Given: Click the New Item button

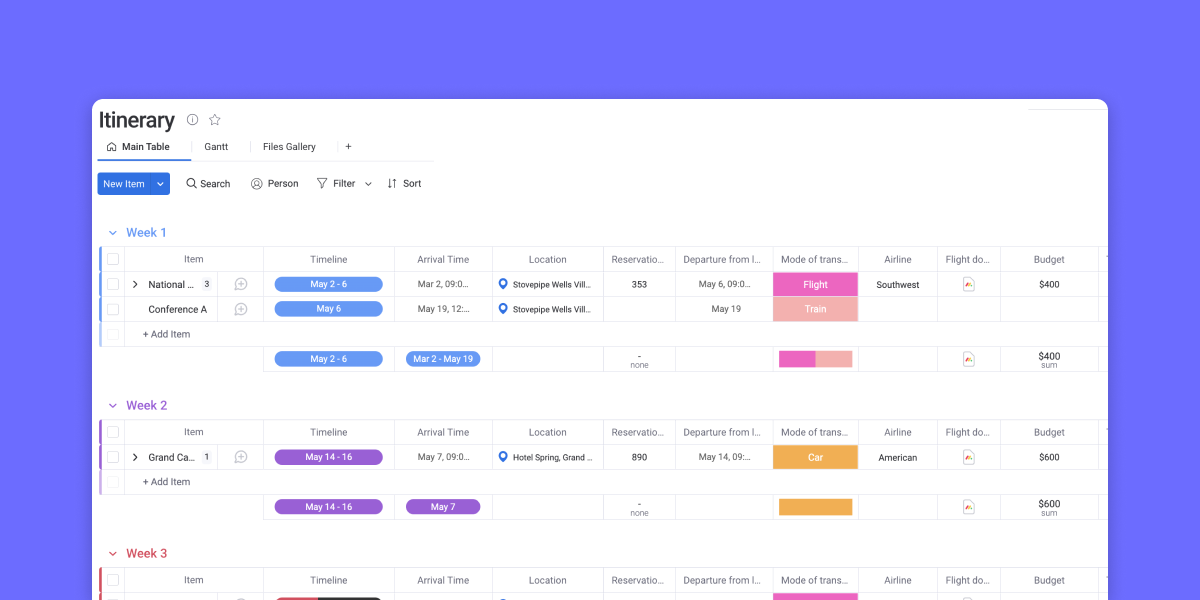Looking at the screenshot, I should pyautogui.click(x=122, y=183).
